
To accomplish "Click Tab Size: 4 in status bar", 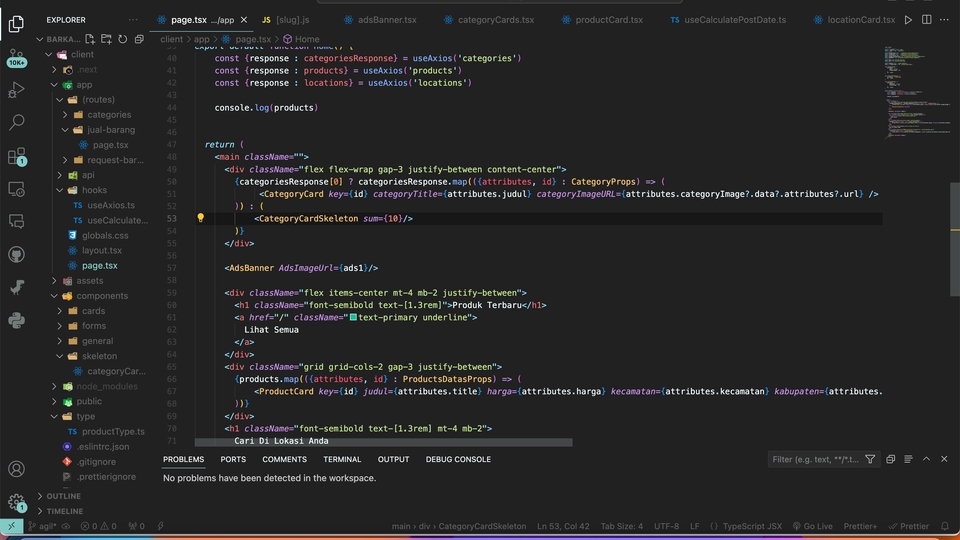I will pyautogui.click(x=621, y=526).
